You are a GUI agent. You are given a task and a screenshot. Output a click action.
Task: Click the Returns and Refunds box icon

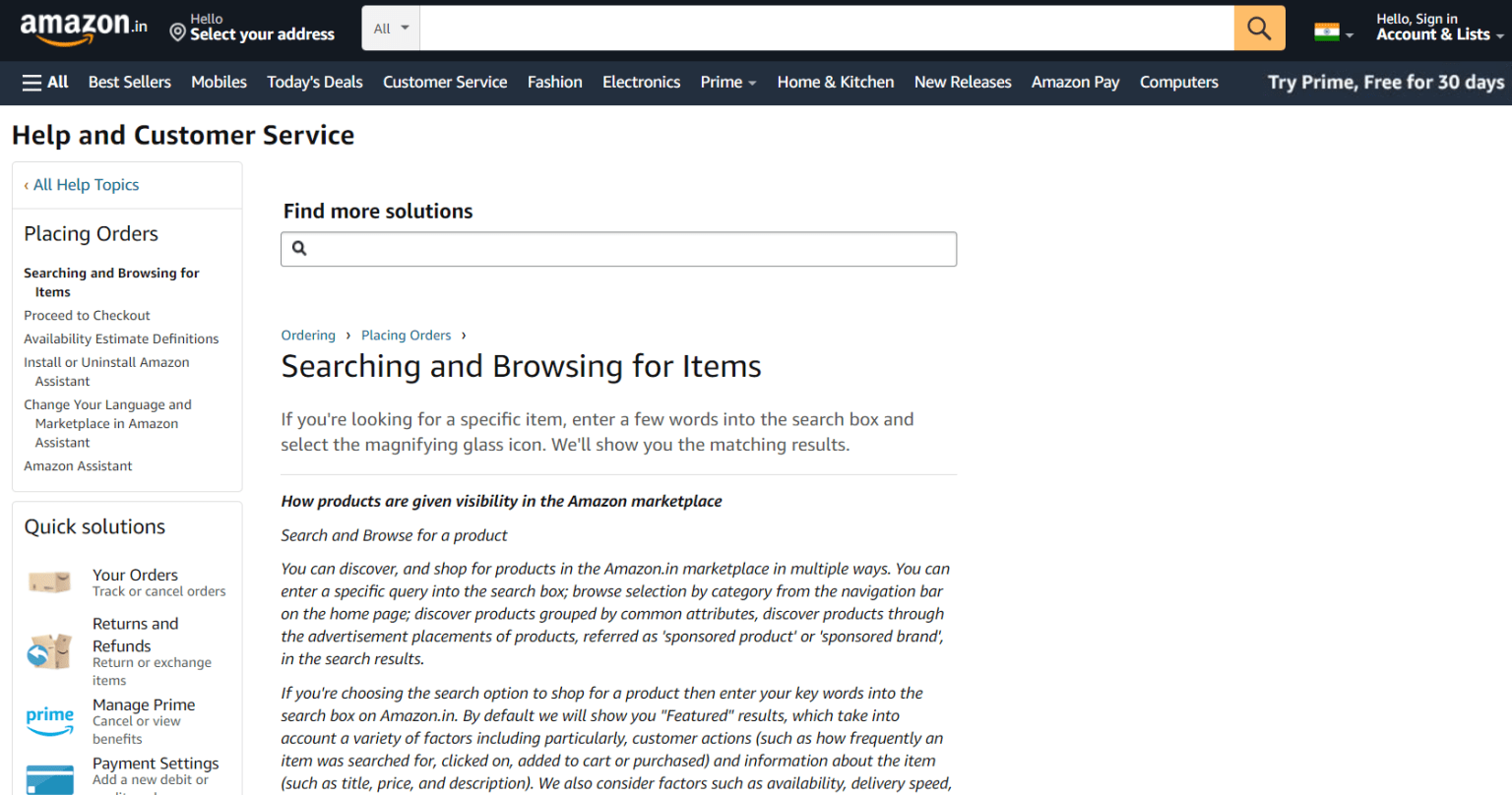(49, 651)
